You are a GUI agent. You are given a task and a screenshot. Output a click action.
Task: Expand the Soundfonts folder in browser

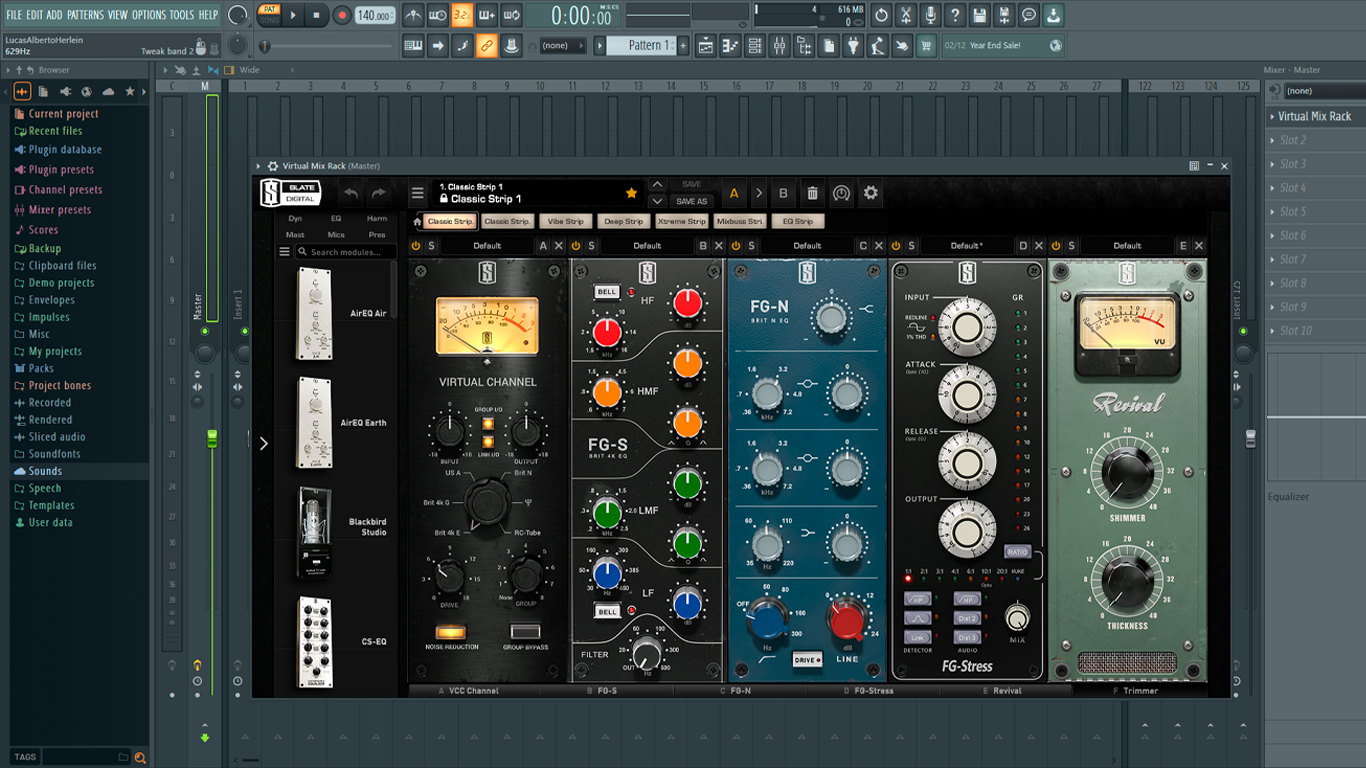[54, 454]
